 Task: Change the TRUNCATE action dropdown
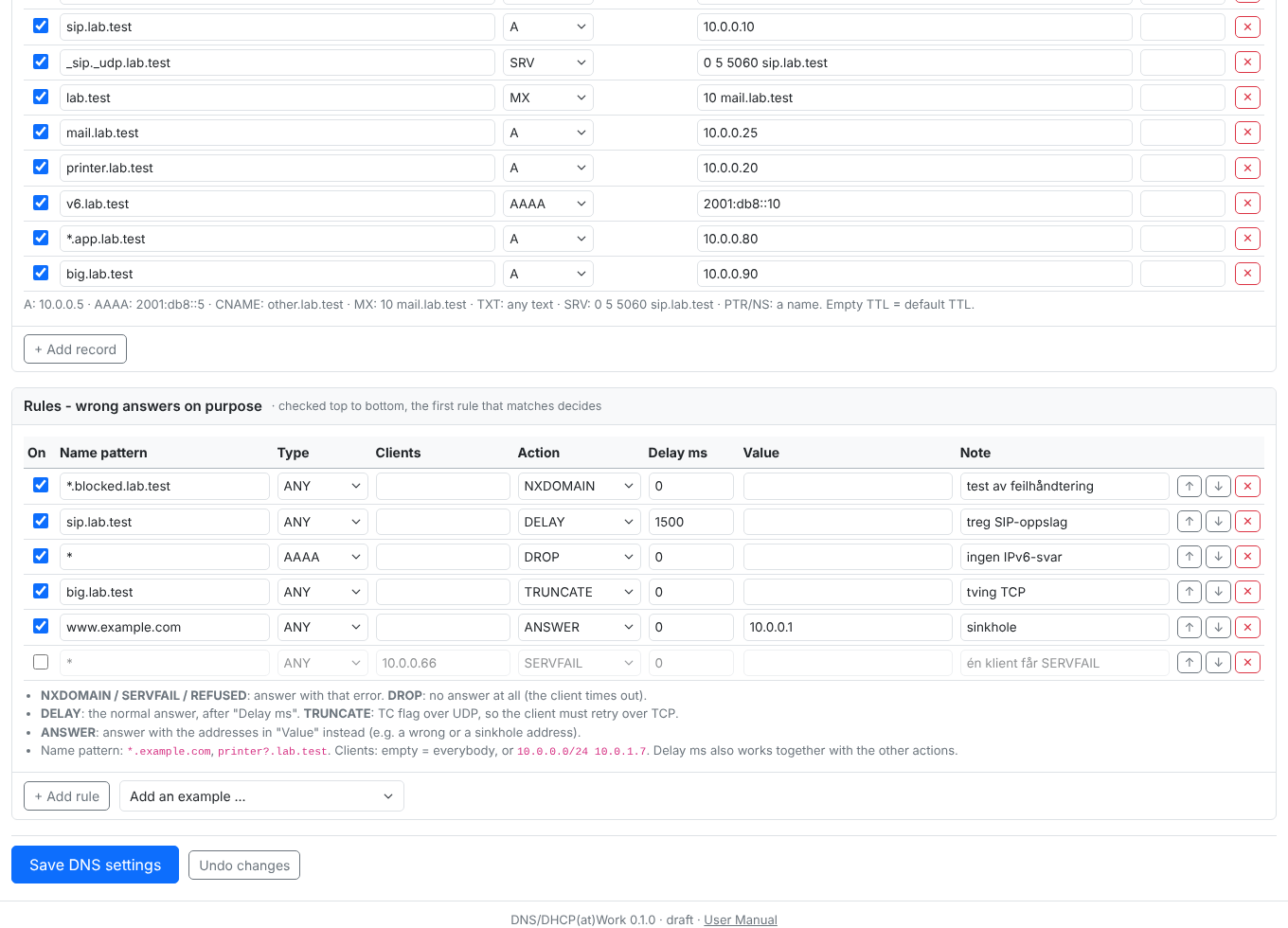(579, 592)
